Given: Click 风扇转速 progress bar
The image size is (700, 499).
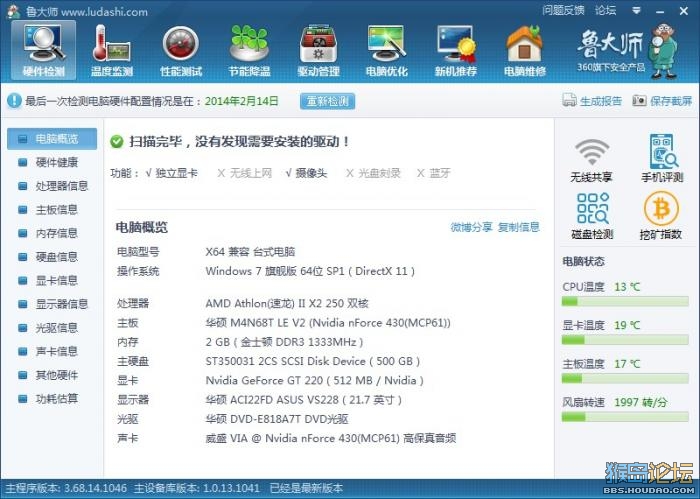Looking at the screenshot, I should (x=625, y=417).
